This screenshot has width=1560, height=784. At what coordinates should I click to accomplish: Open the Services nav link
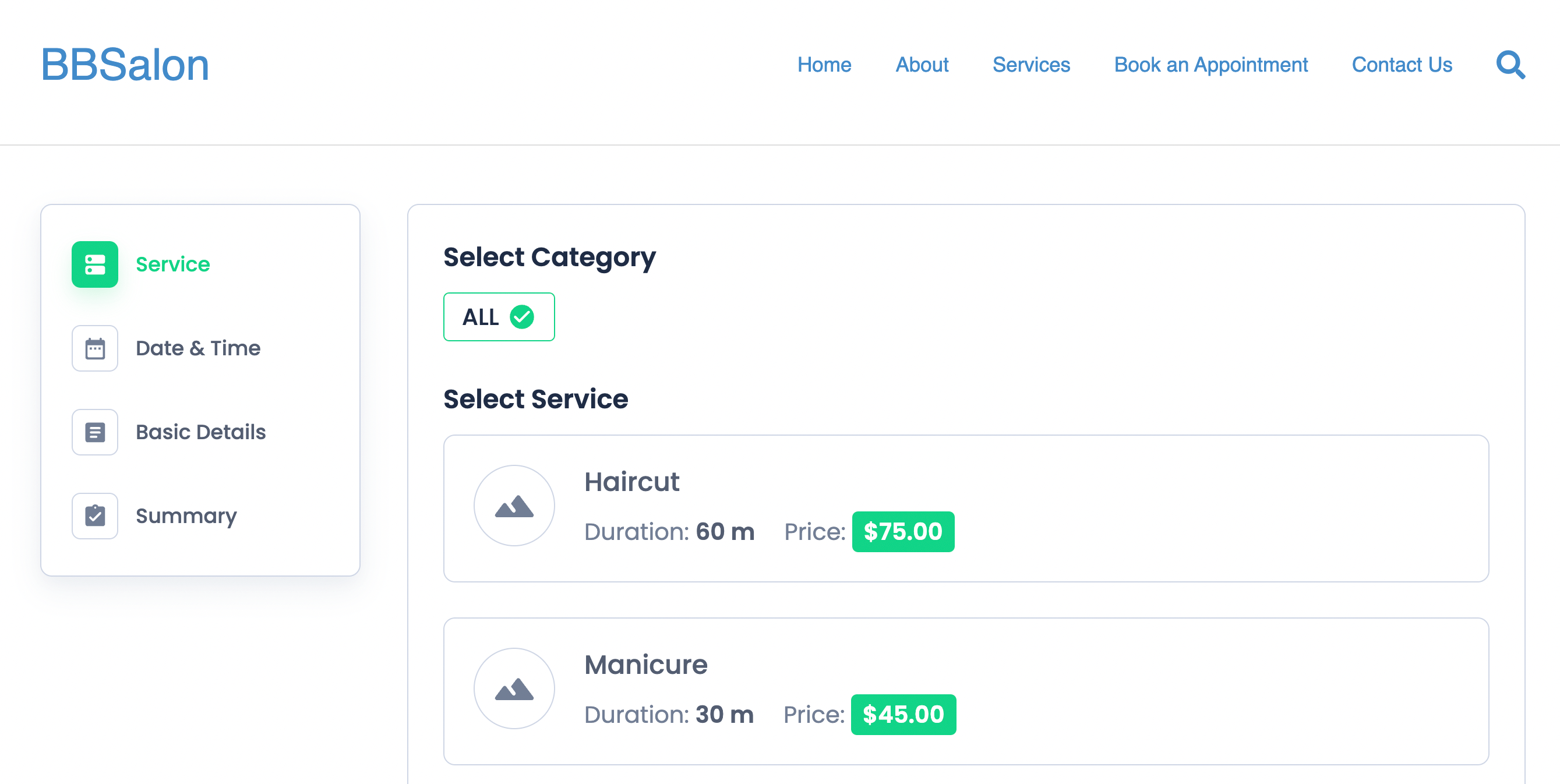click(1031, 65)
